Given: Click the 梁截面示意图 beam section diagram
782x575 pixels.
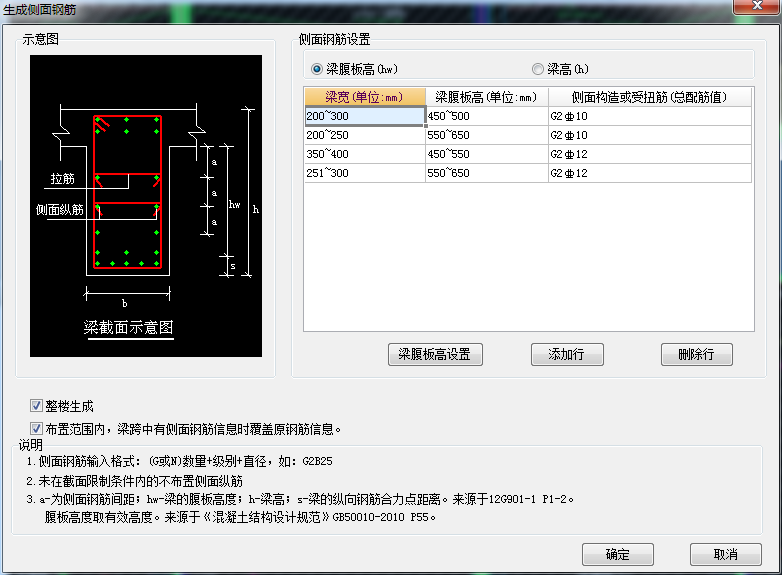Looking at the screenshot, I should (x=146, y=206).
